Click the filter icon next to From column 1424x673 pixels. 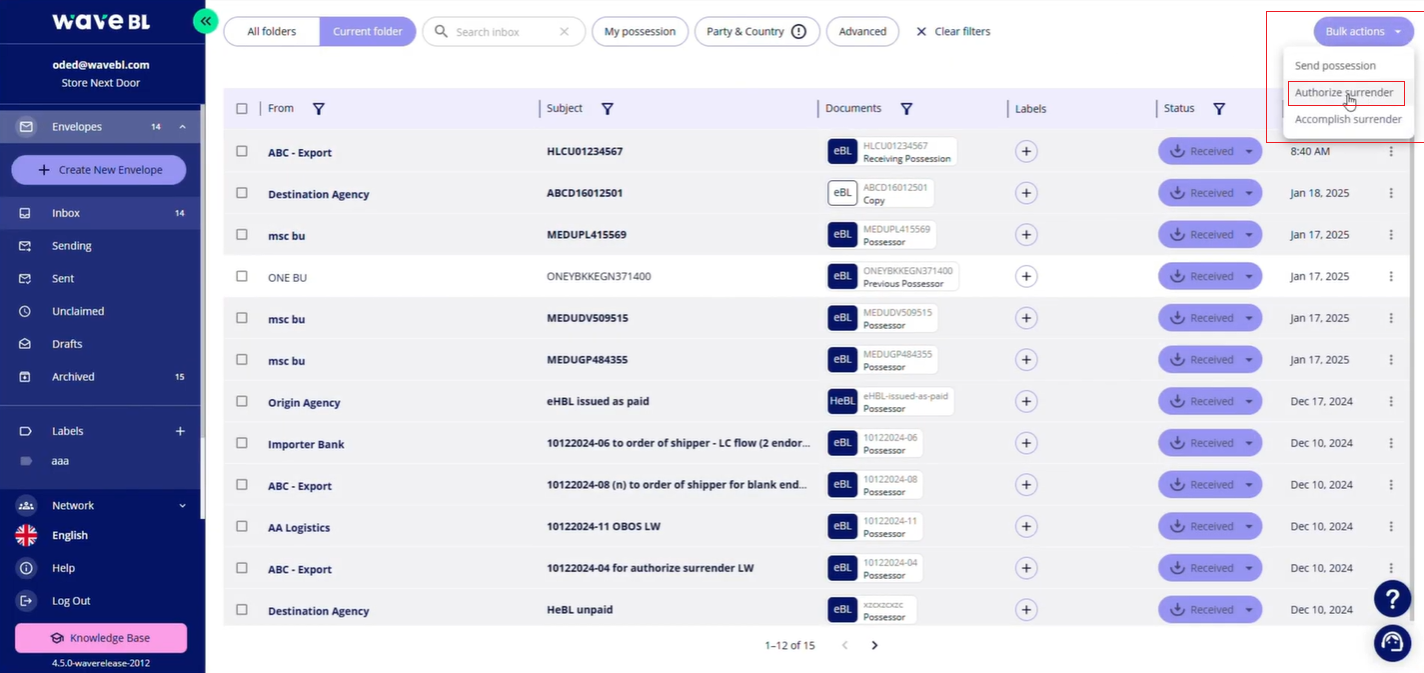pyautogui.click(x=318, y=108)
